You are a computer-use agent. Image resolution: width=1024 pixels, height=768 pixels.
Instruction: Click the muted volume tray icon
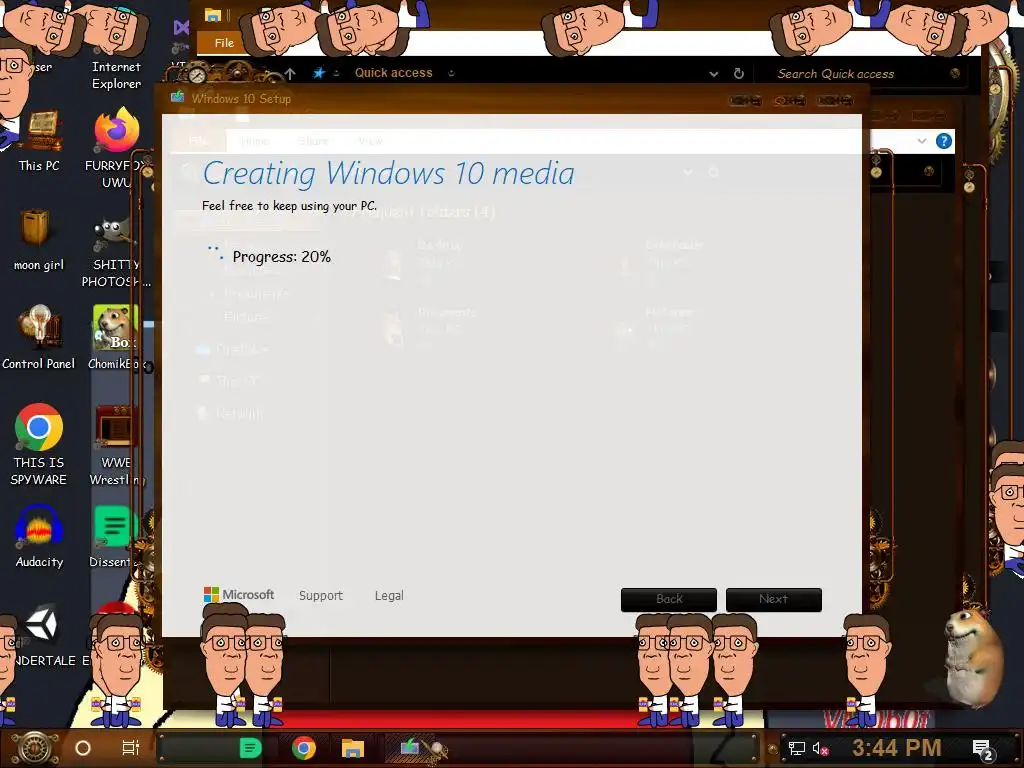pyautogui.click(x=820, y=748)
